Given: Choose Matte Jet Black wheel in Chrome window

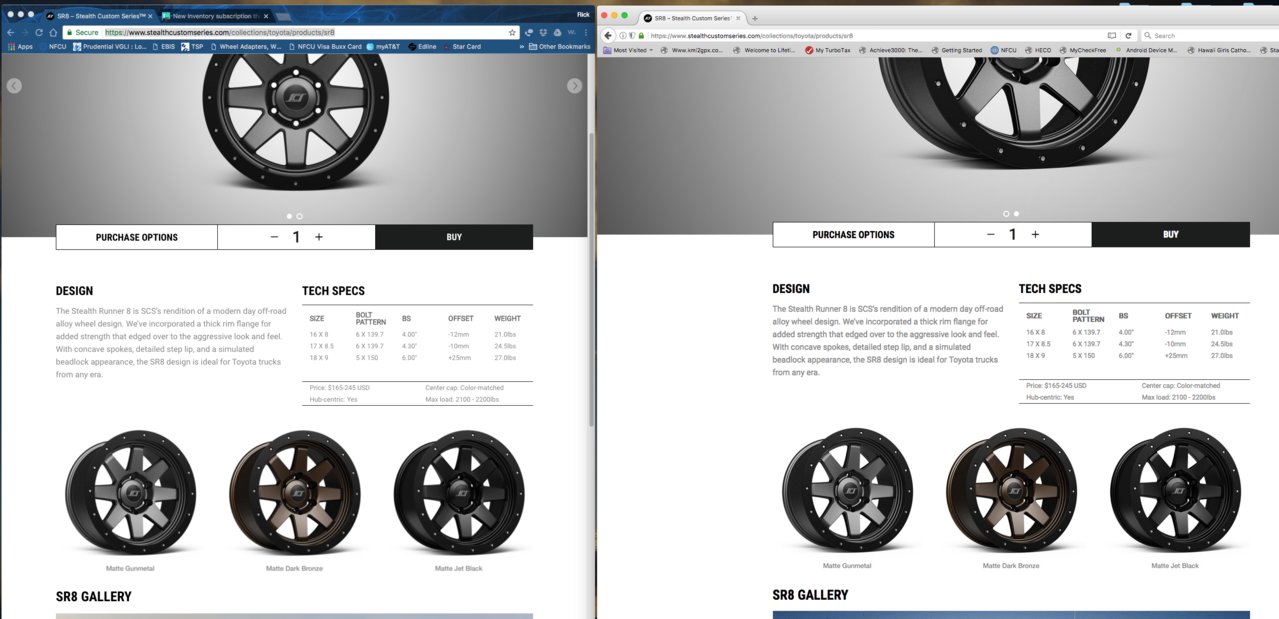Looking at the screenshot, I should coord(458,493).
